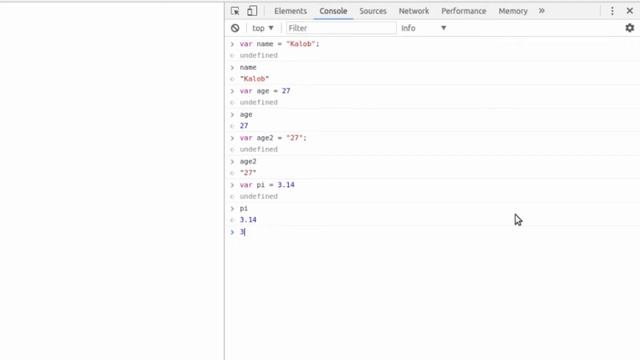Clear the console with the ban icon

click(x=235, y=28)
